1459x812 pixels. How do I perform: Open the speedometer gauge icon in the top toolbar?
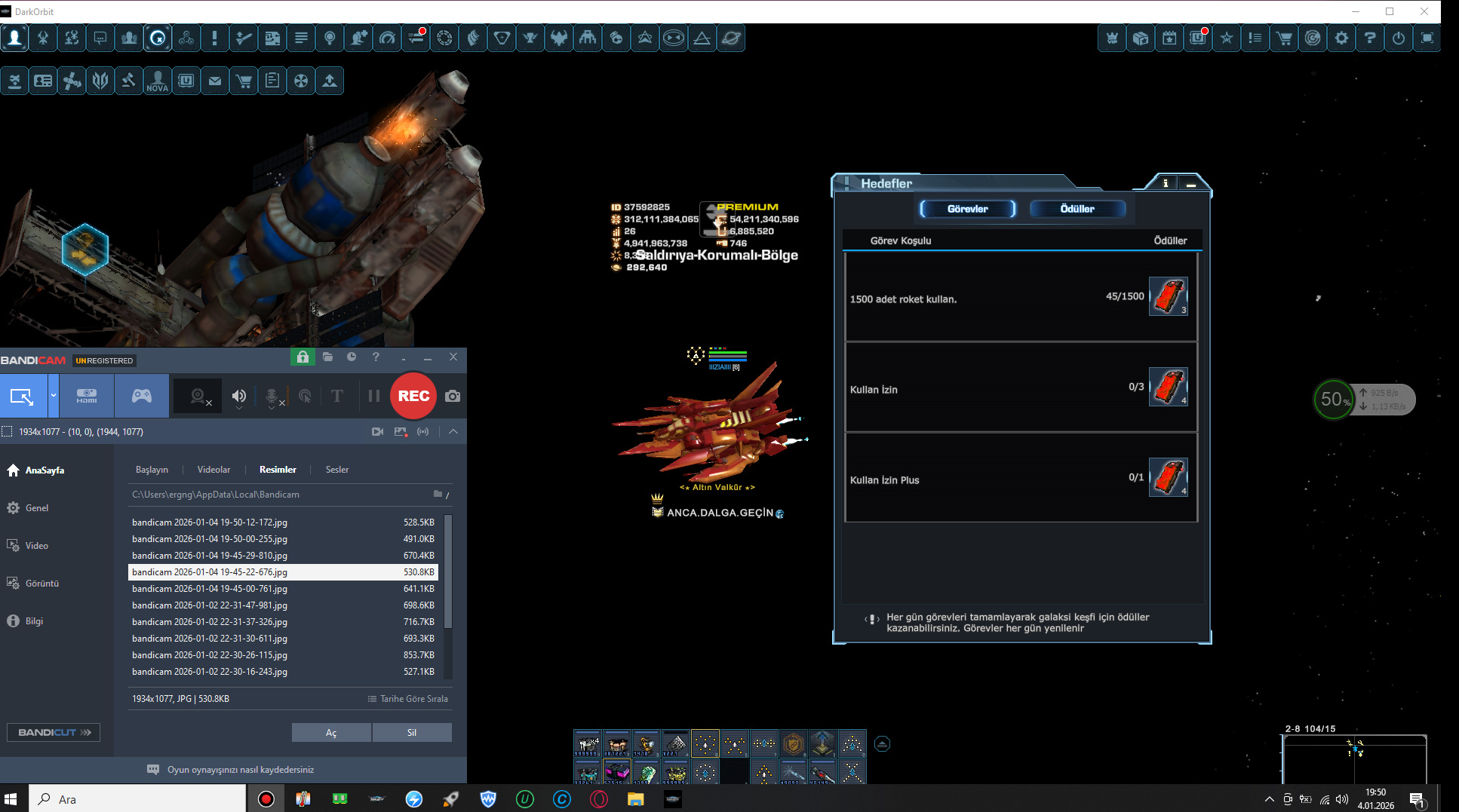387,38
